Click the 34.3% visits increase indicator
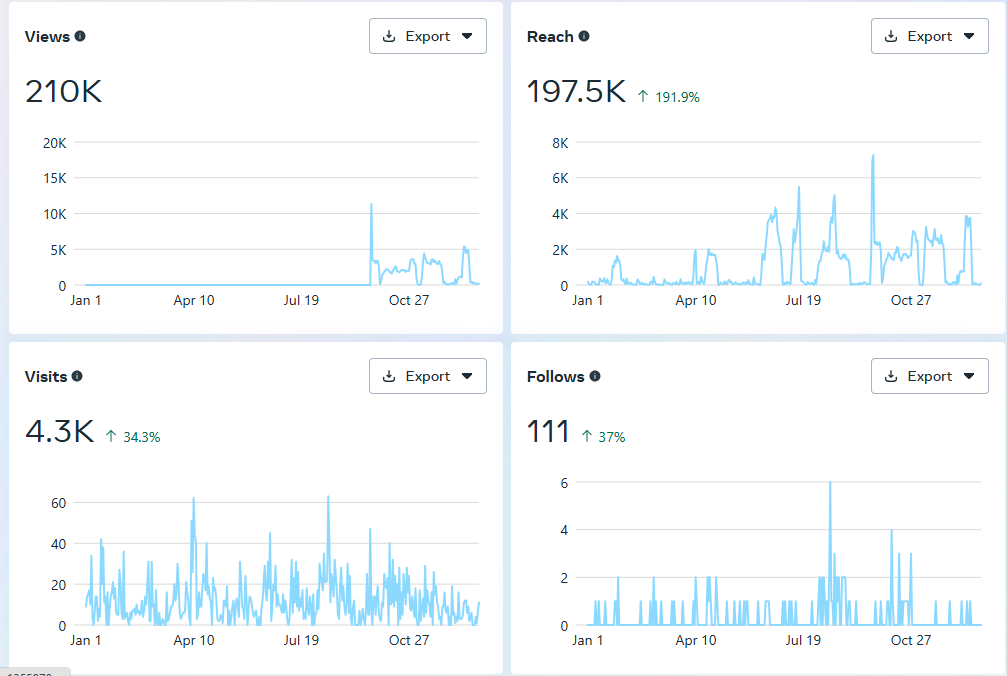Image resolution: width=1007 pixels, height=676 pixels. tap(133, 437)
